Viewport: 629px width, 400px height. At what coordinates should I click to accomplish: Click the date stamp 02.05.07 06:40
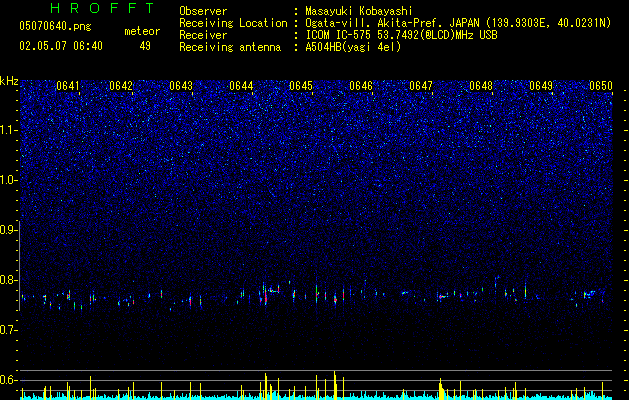(61, 46)
